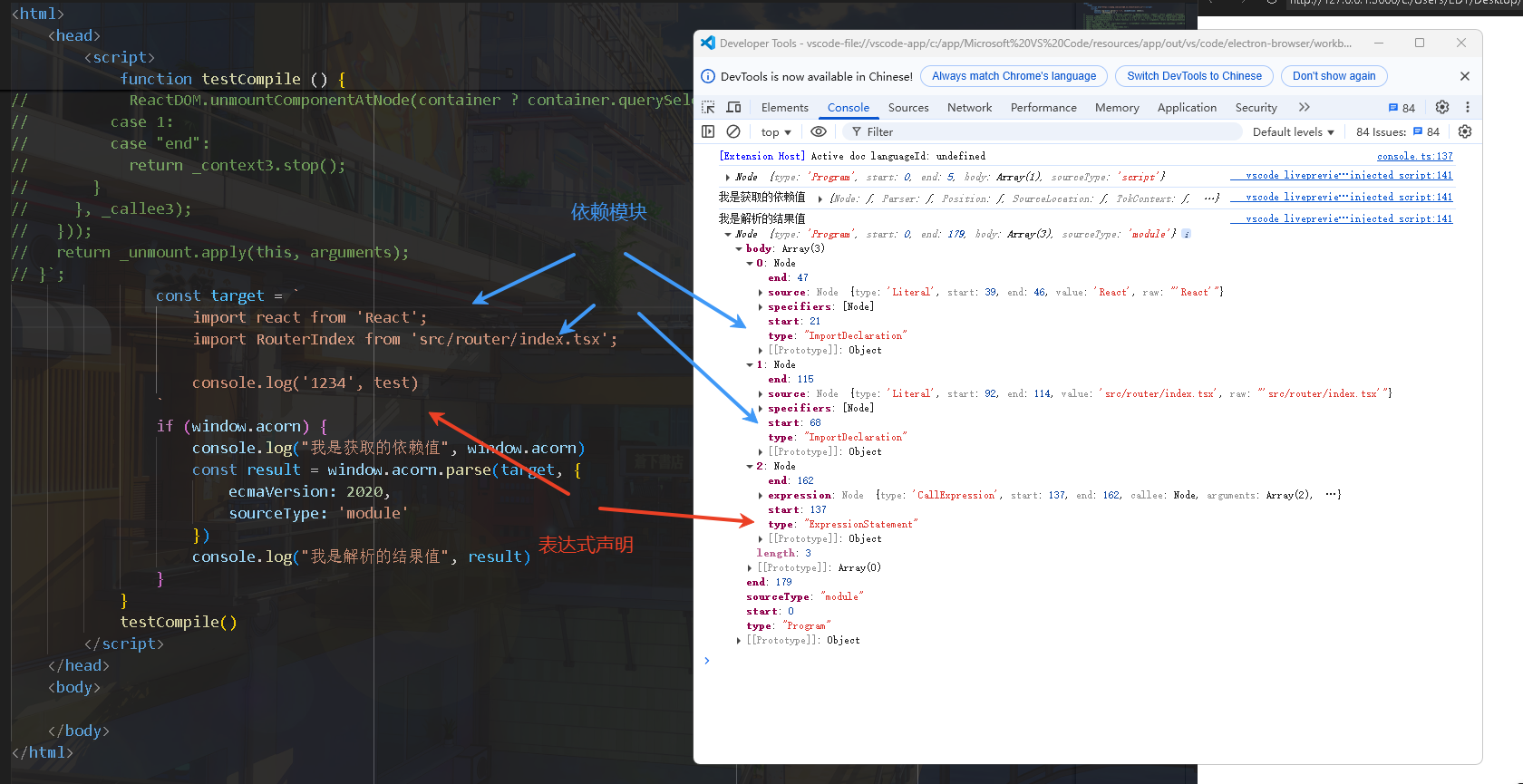Open injected script:141 link beside 我是获取的依赖值
The image size is (1523, 784).
coord(1342,198)
